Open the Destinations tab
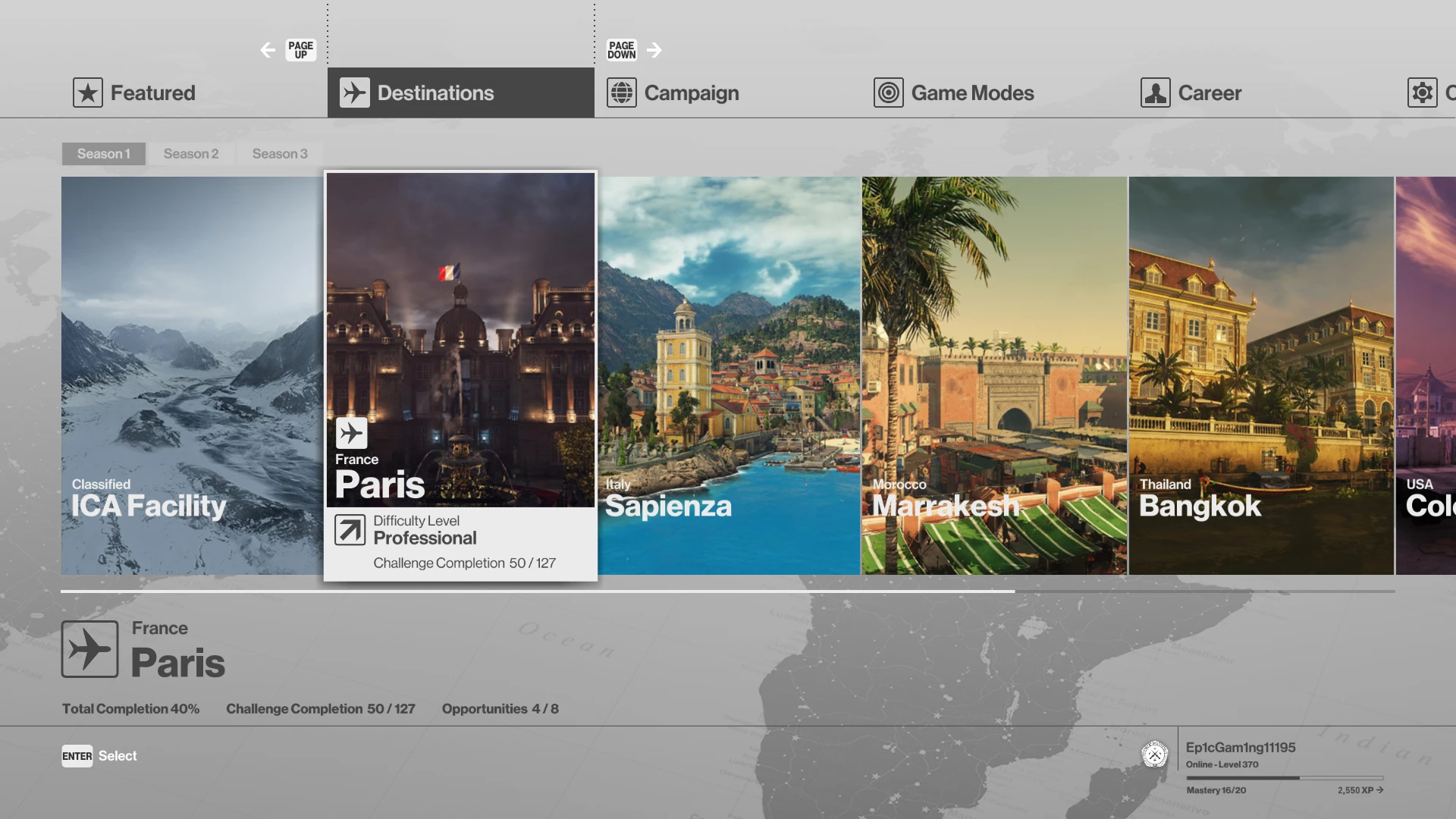 point(461,93)
